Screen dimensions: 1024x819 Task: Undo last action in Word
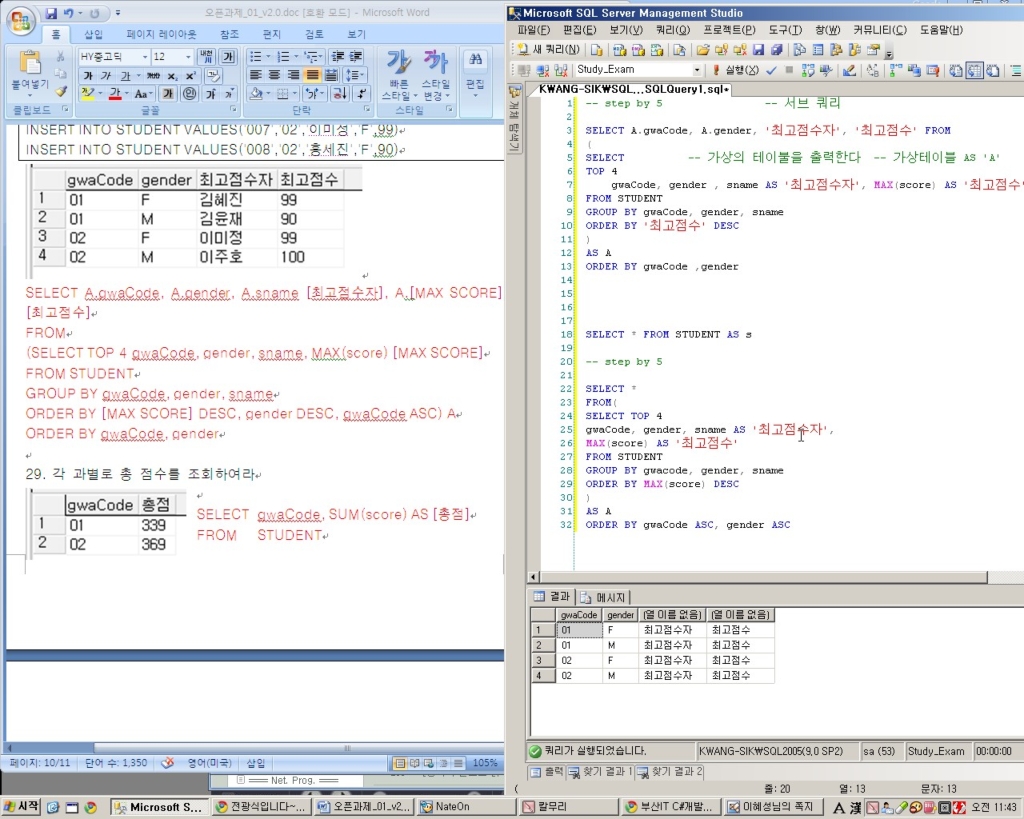point(68,13)
